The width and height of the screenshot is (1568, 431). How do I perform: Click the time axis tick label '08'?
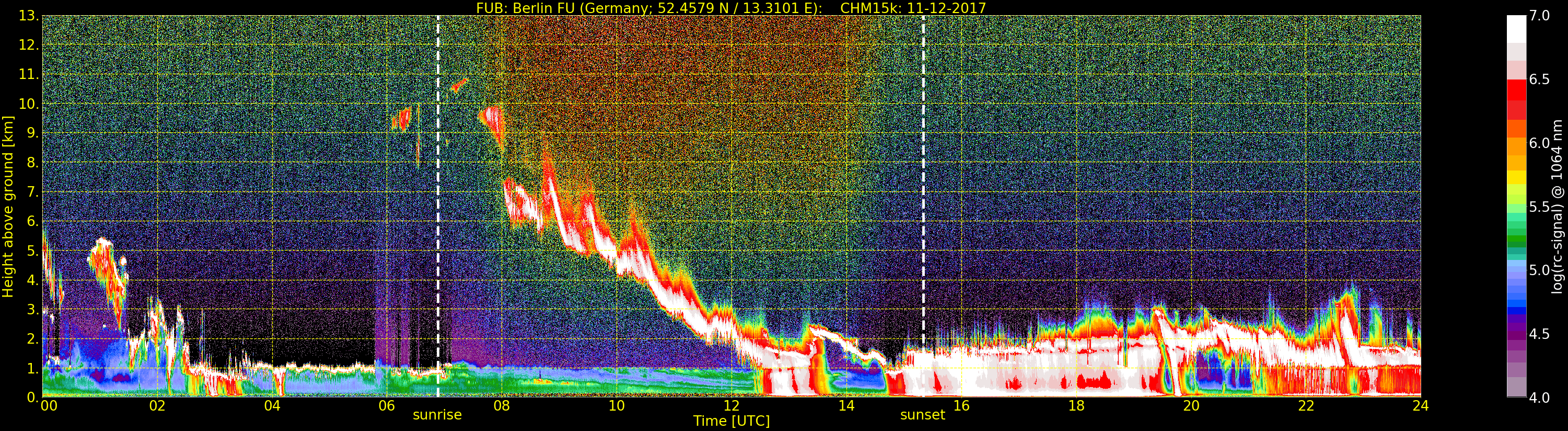click(502, 405)
